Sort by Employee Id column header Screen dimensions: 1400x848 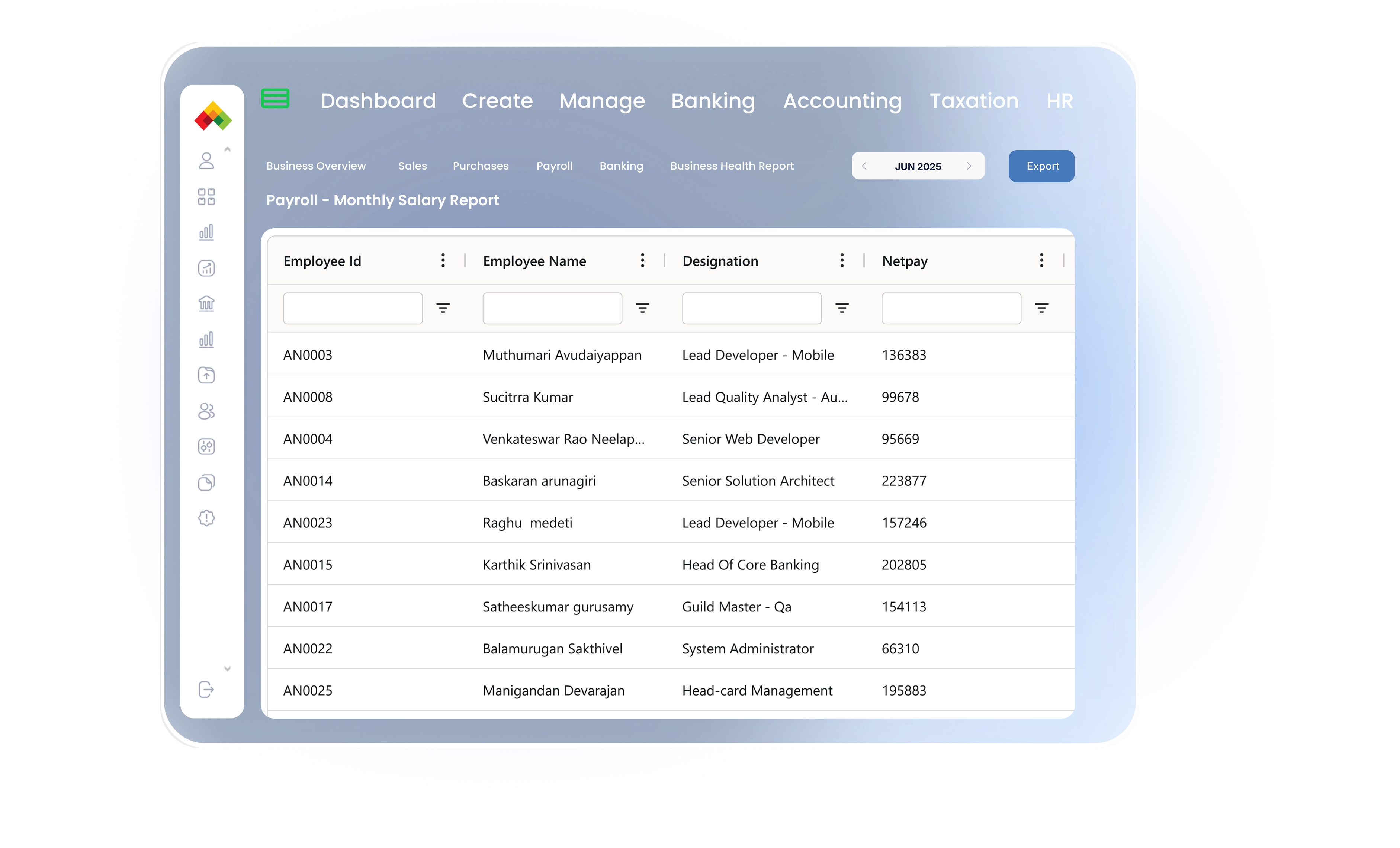(322, 261)
